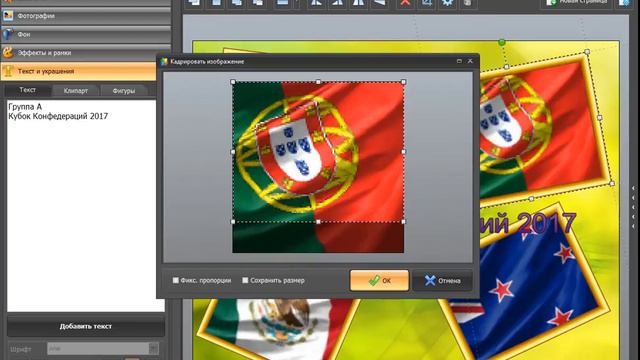640x360 pixels.
Task: Click the right-middle crop handle
Action: pyautogui.click(x=404, y=152)
